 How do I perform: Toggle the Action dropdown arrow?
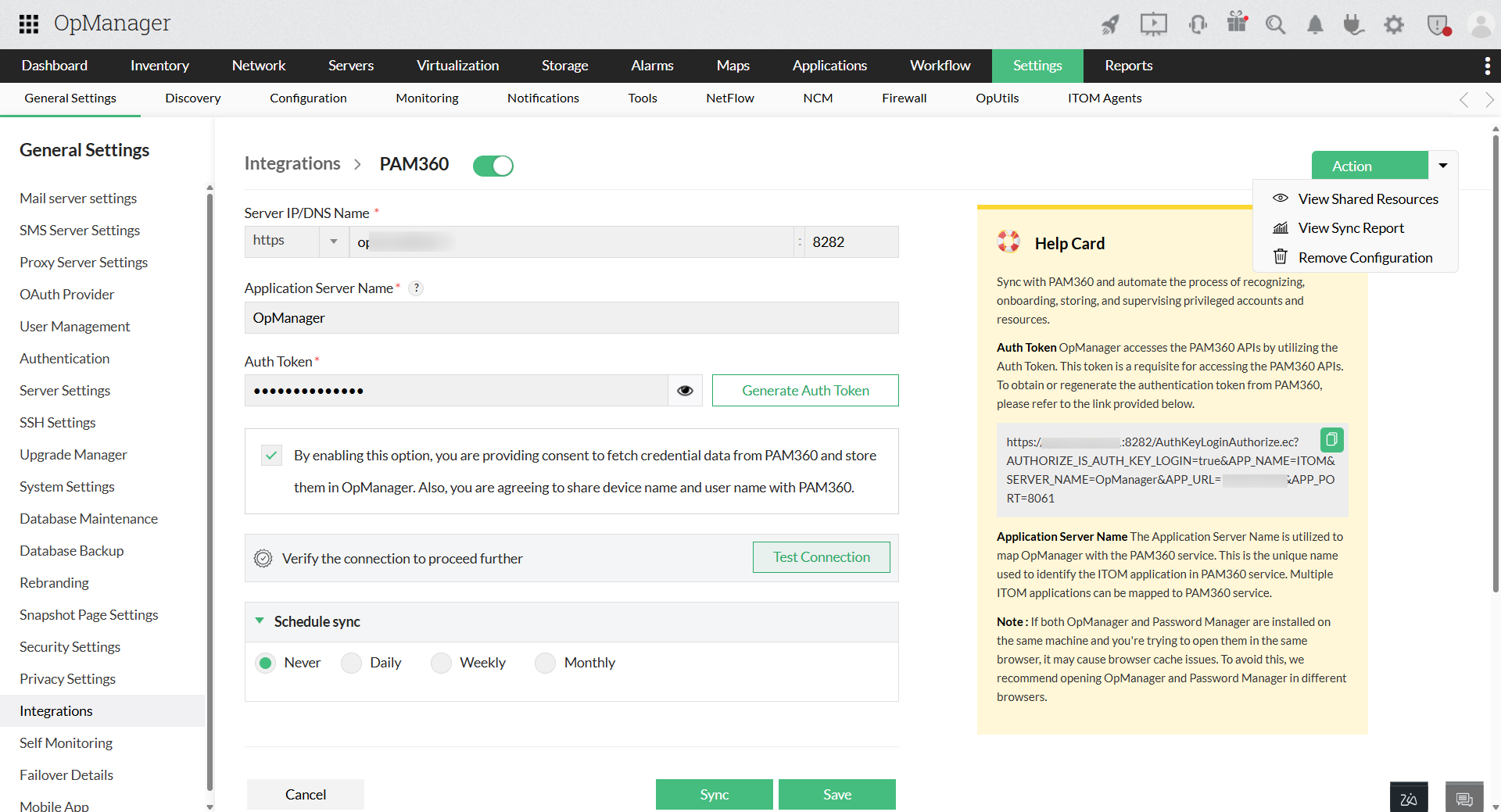coord(1443,166)
